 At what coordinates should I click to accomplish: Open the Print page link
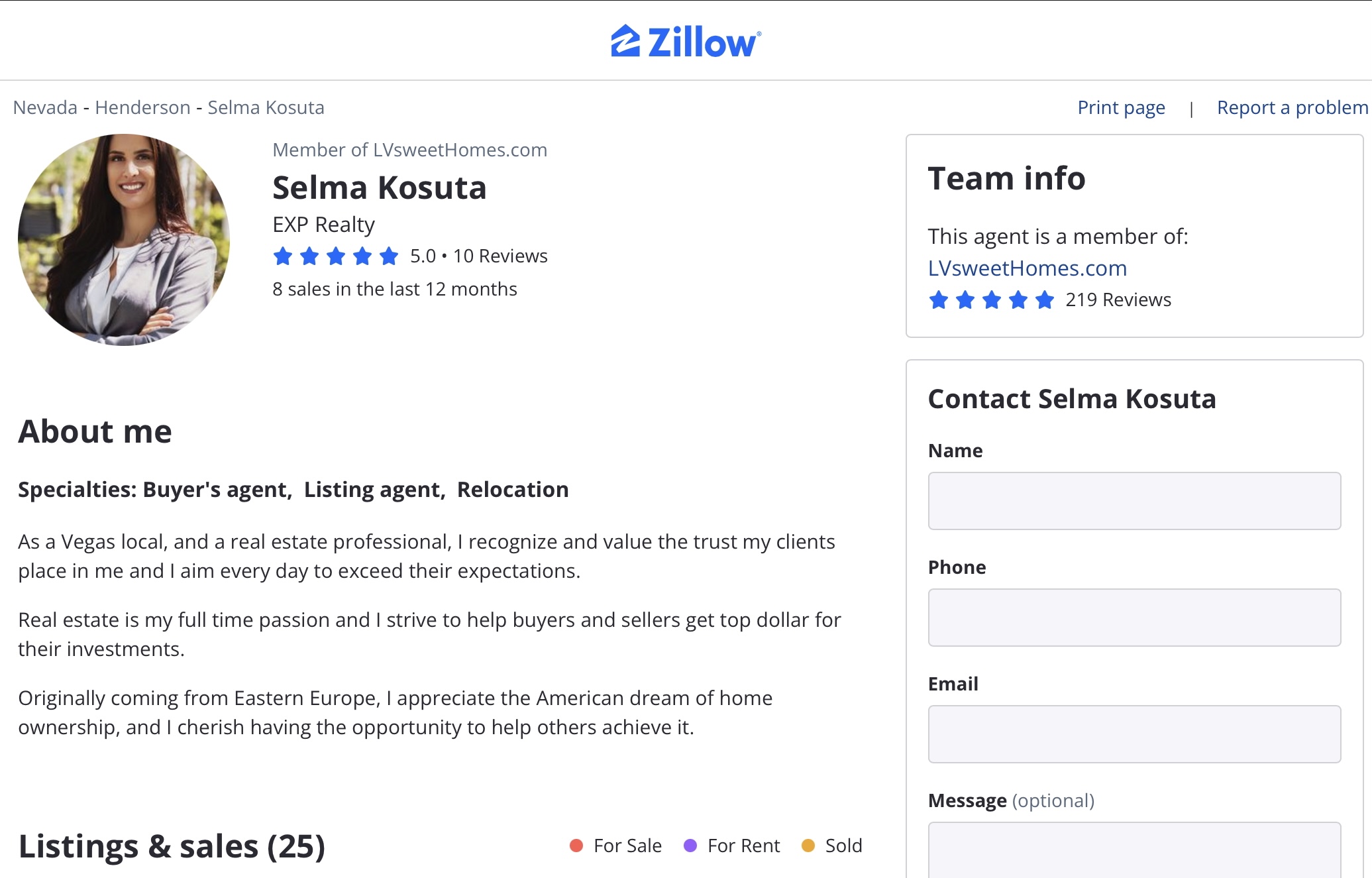pos(1121,107)
